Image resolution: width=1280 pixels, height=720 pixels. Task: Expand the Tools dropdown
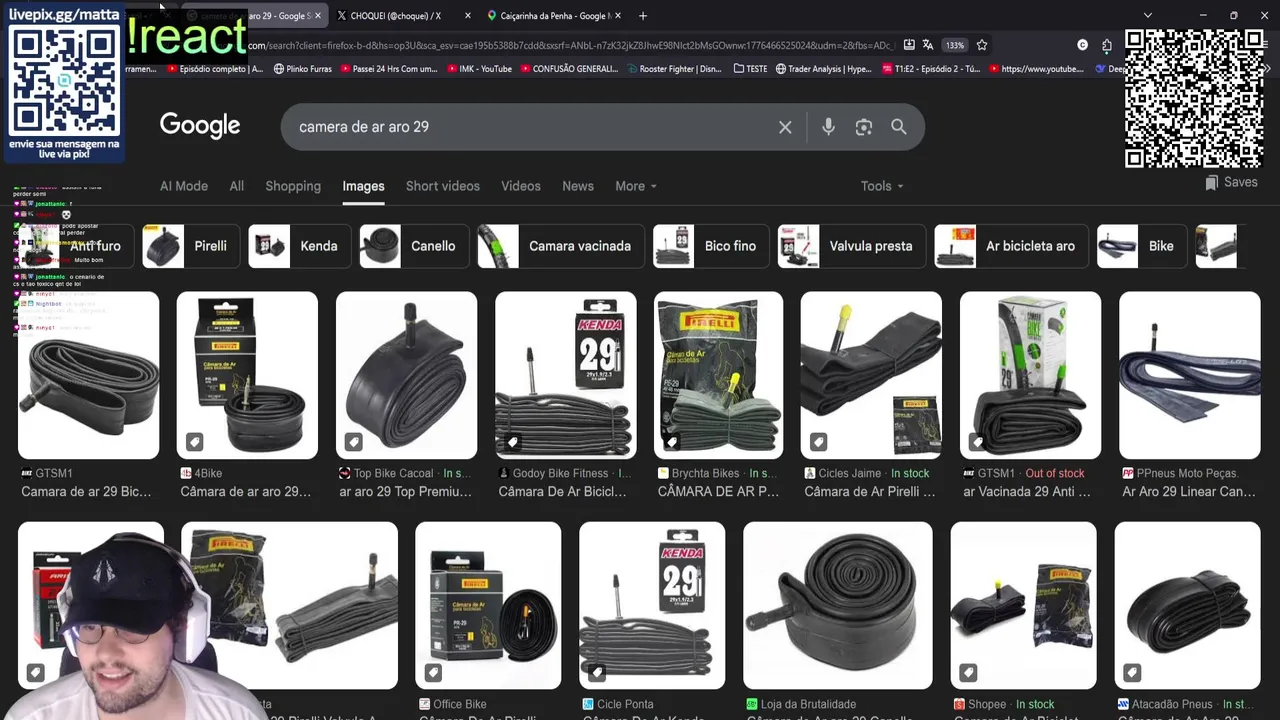pyautogui.click(x=882, y=186)
